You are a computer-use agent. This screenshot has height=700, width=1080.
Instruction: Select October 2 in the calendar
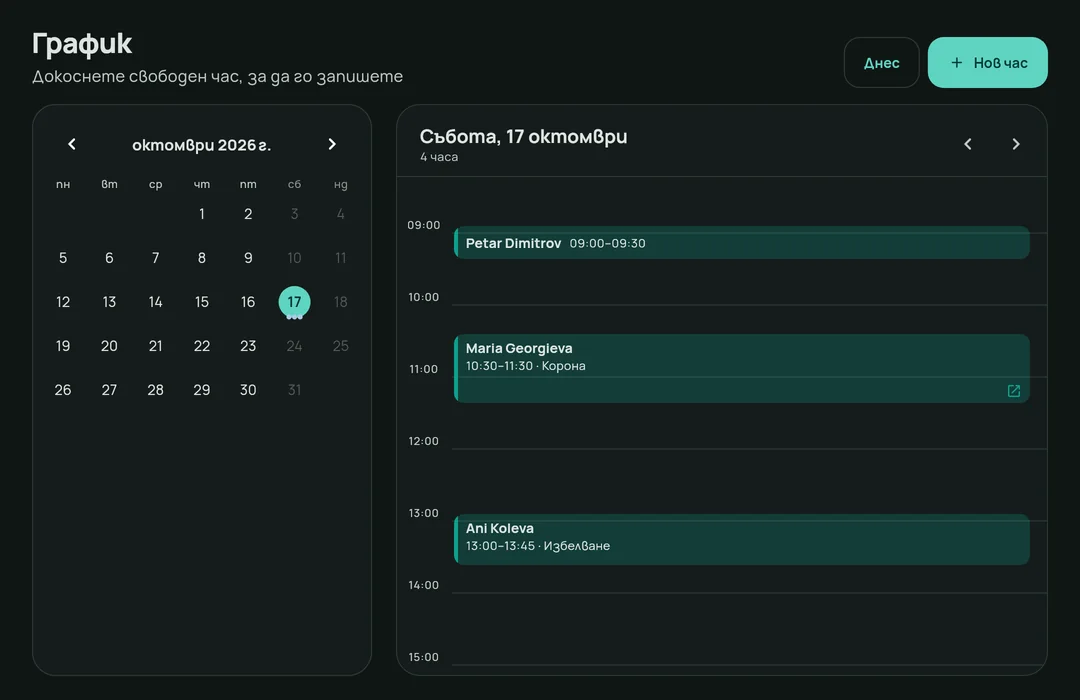coord(248,214)
